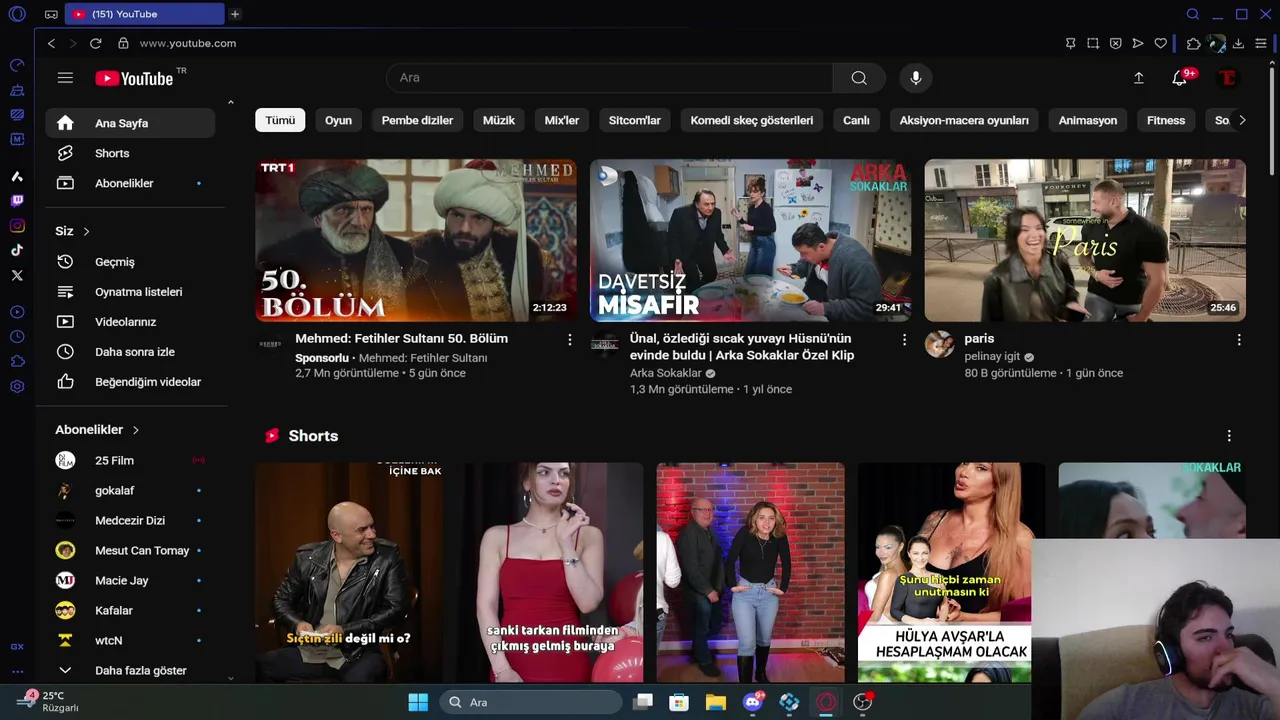Open GX Control speedometer icon in sidebar
Viewport: 1280px width, 720px height.
(17, 65)
